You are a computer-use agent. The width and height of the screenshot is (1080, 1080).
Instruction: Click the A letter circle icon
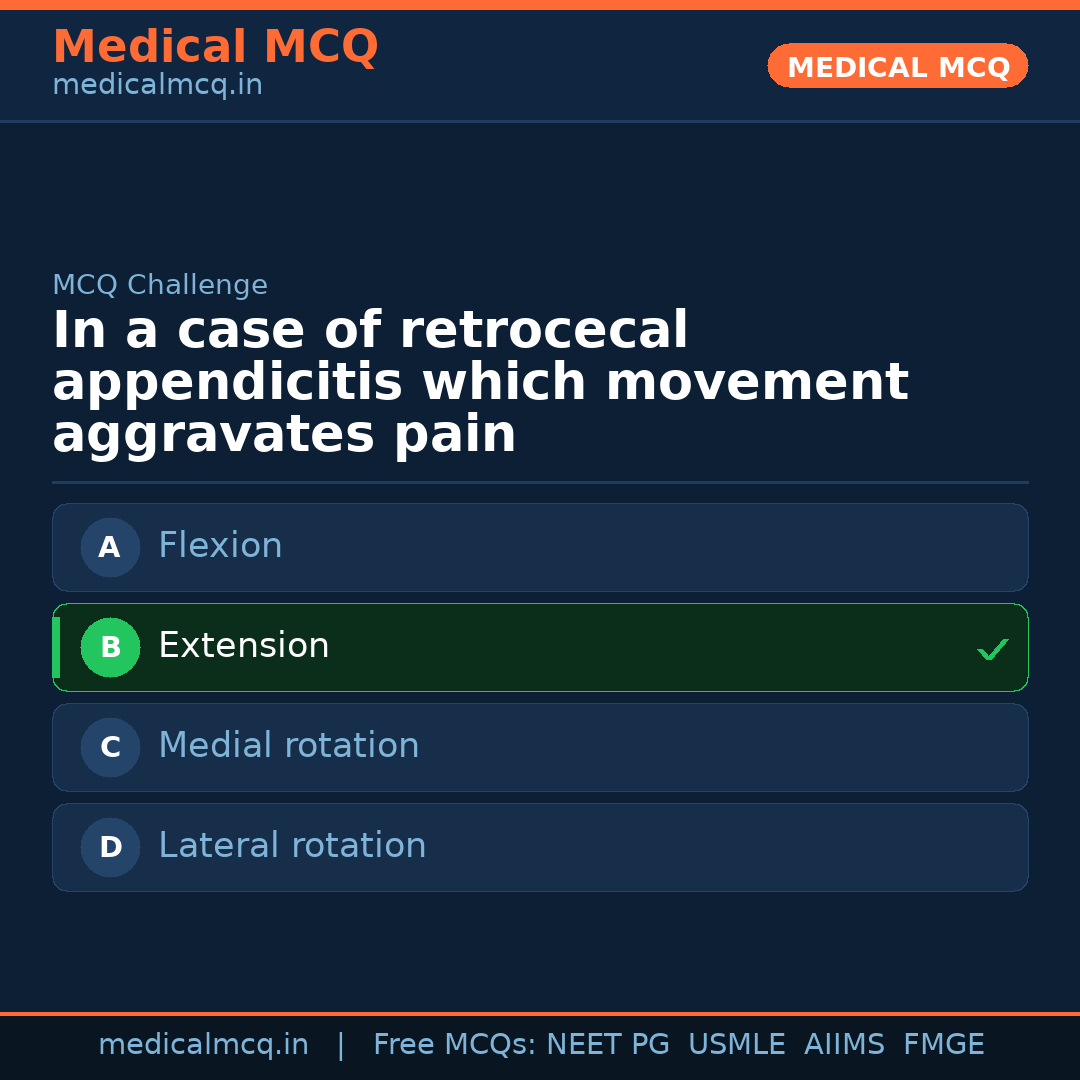[110, 547]
